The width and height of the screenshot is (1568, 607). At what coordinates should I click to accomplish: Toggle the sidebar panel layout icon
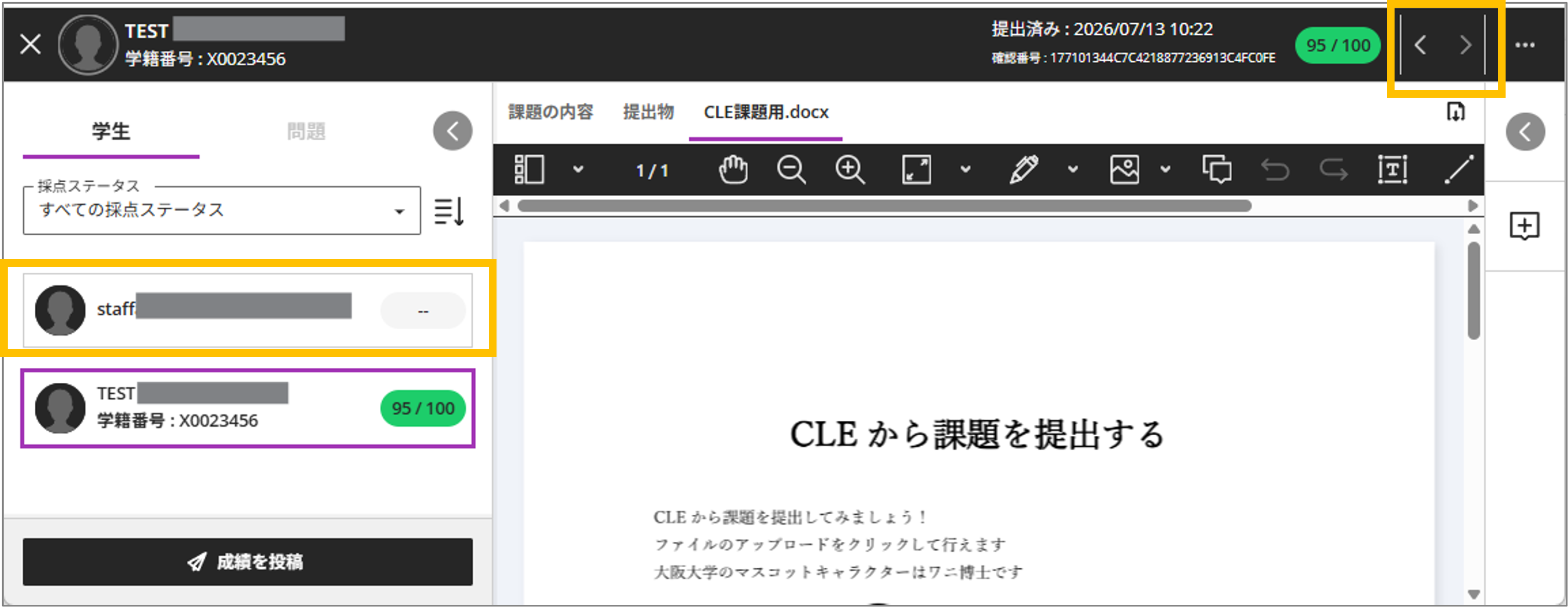(x=529, y=169)
